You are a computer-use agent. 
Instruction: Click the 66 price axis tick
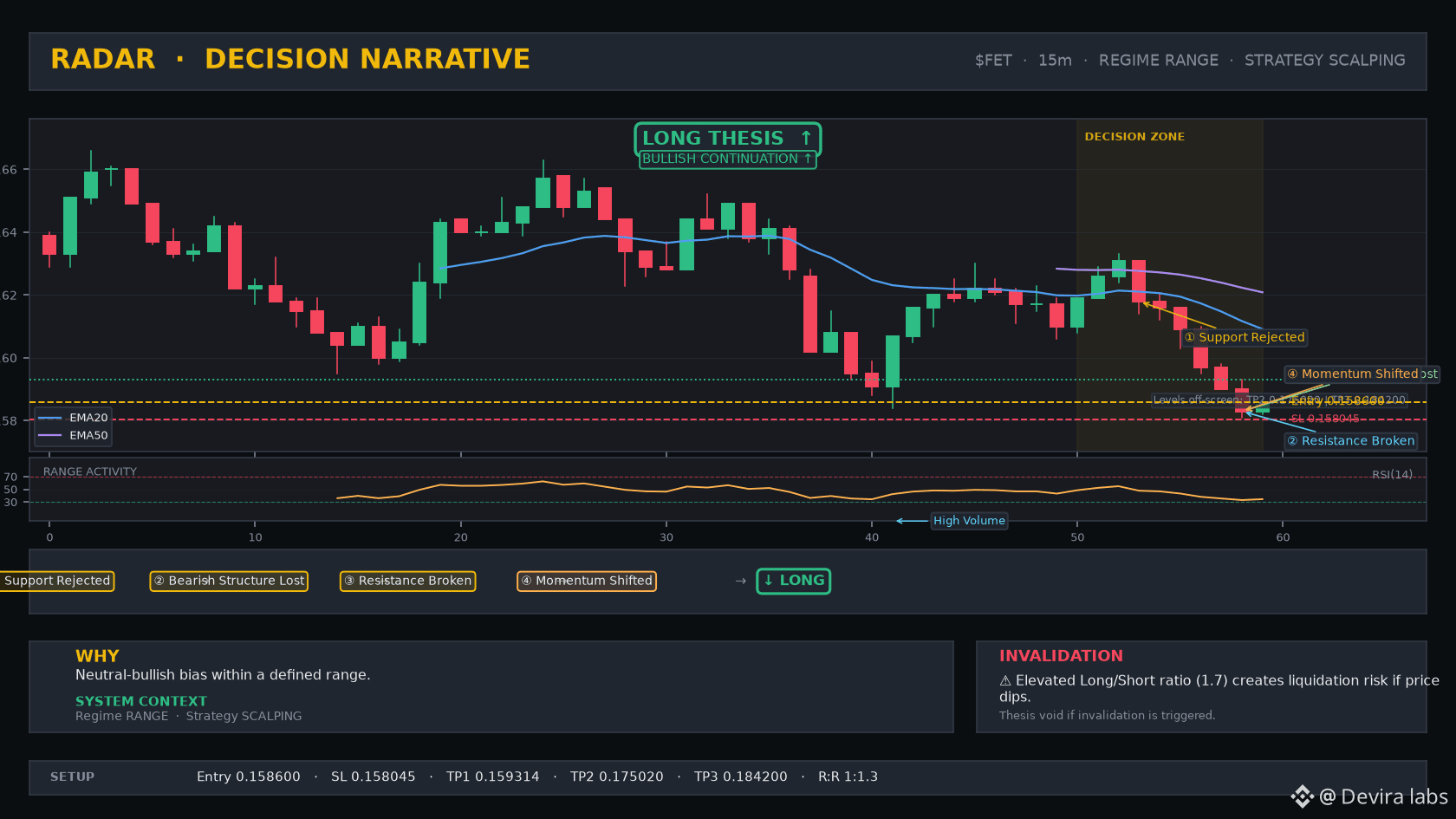click(x=9, y=170)
